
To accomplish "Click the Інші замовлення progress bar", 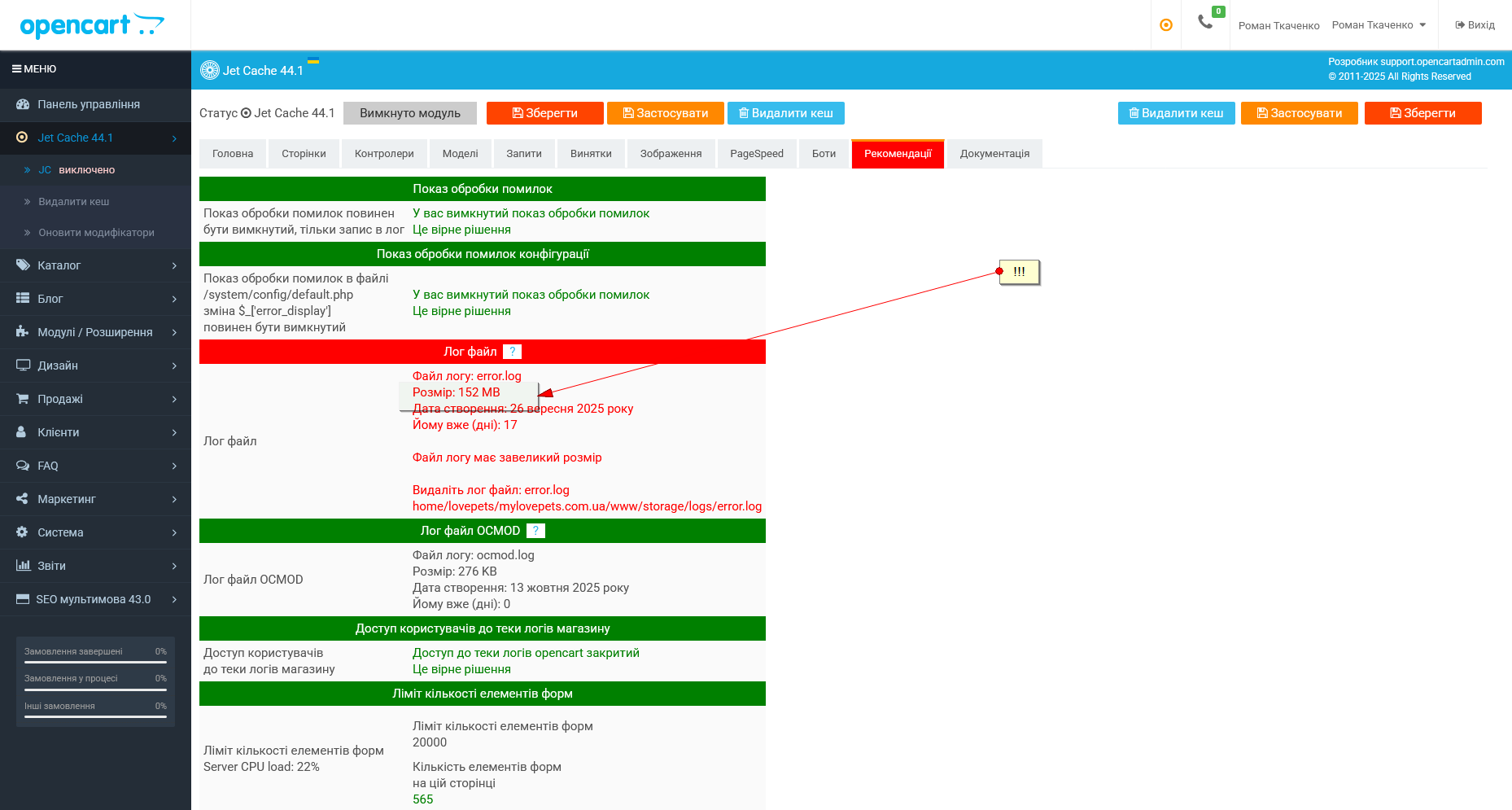I will pyautogui.click(x=95, y=716).
